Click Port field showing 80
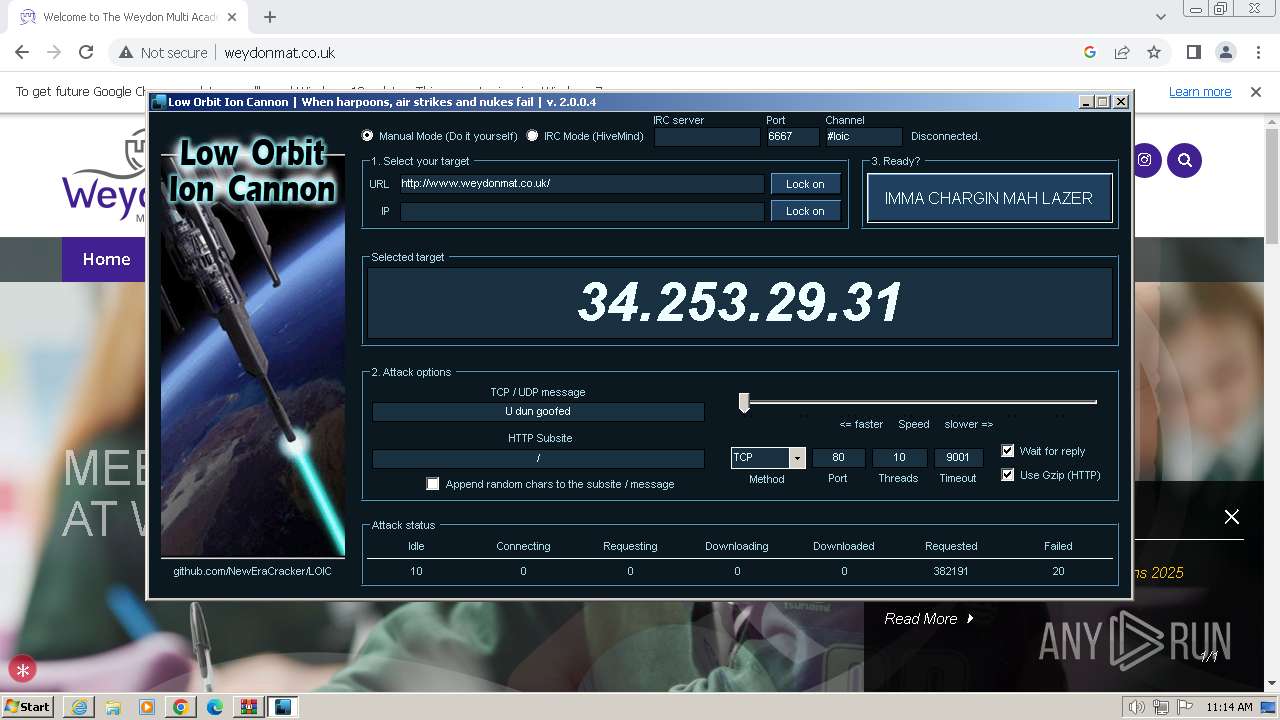 [x=838, y=457]
